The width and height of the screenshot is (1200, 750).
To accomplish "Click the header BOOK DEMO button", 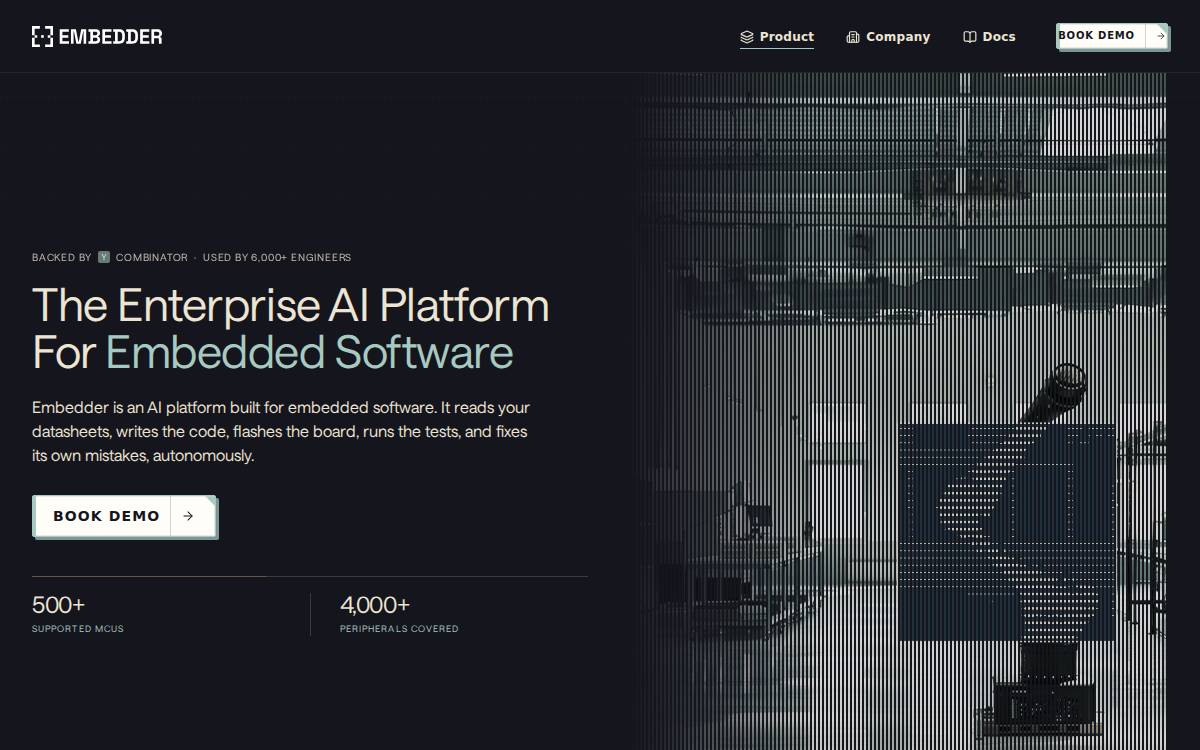I will click(1112, 36).
